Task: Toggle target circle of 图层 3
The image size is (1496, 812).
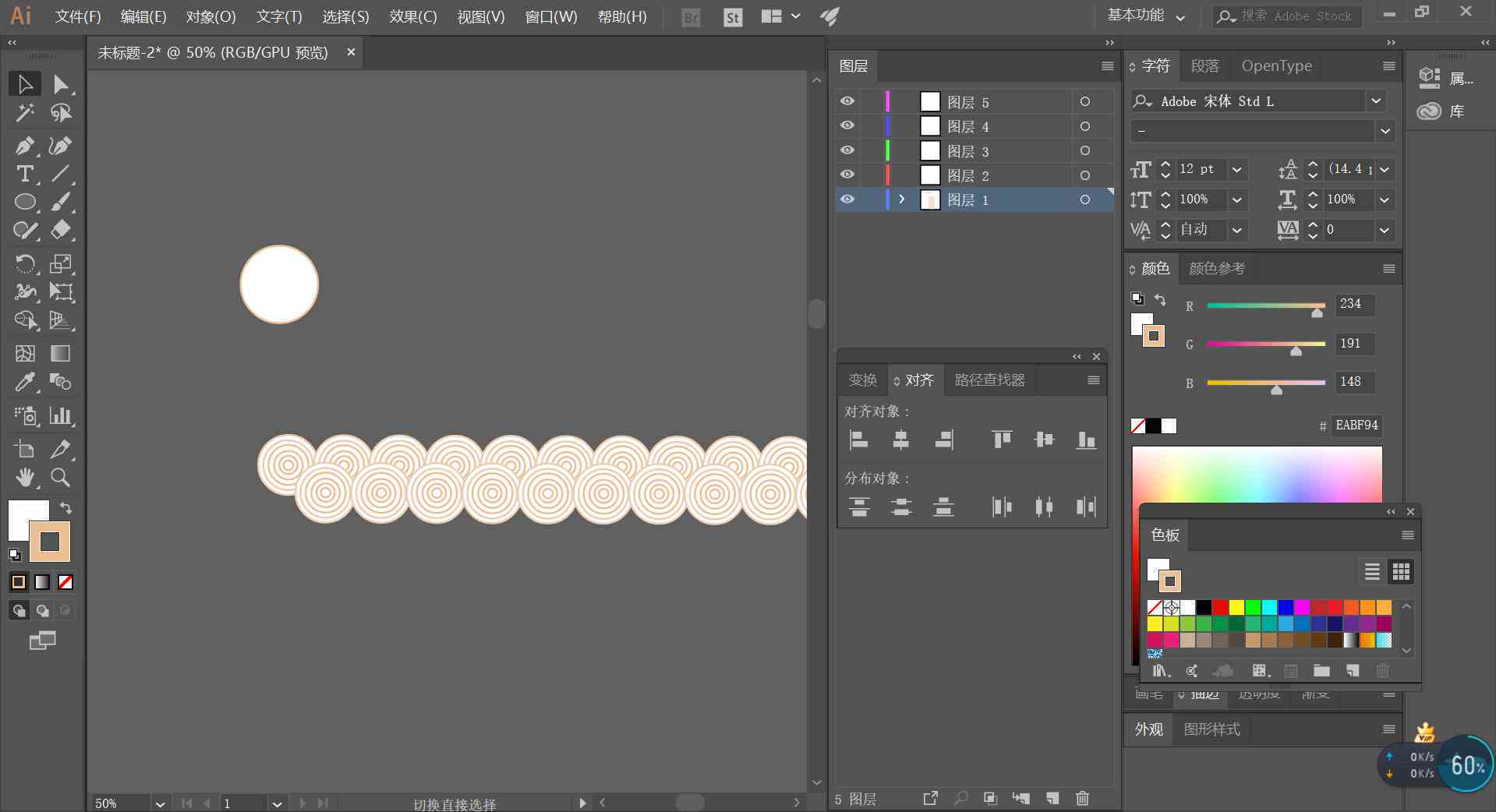Action: (x=1084, y=151)
